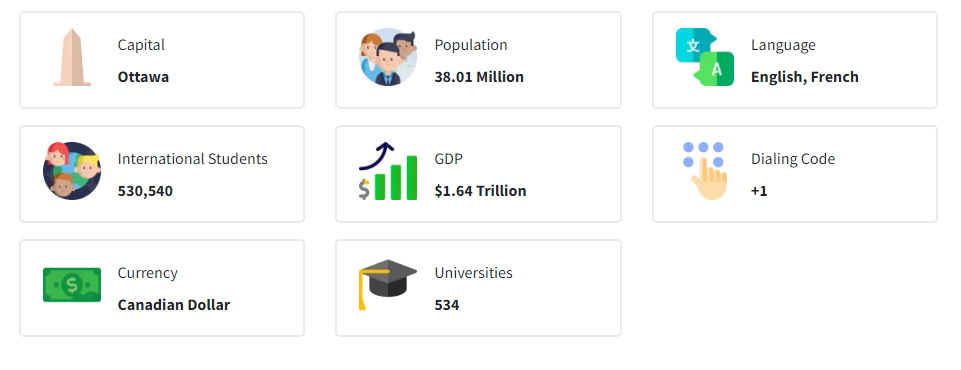Click the people group Population icon
The height and width of the screenshot is (370, 961).
point(388,57)
